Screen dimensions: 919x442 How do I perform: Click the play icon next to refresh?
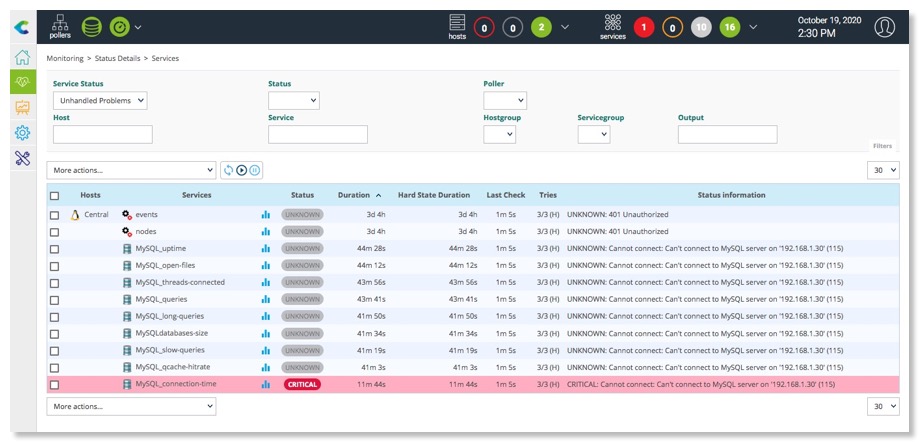(x=242, y=171)
